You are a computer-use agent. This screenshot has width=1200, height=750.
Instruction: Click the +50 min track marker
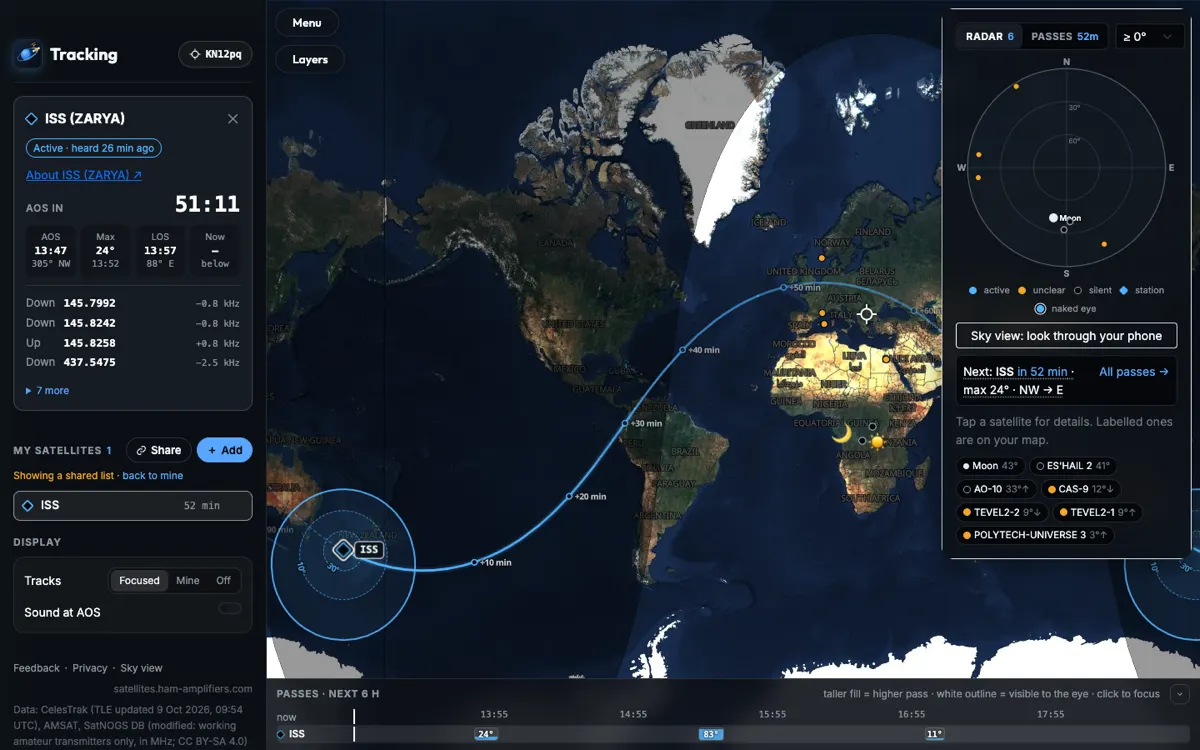pos(784,287)
